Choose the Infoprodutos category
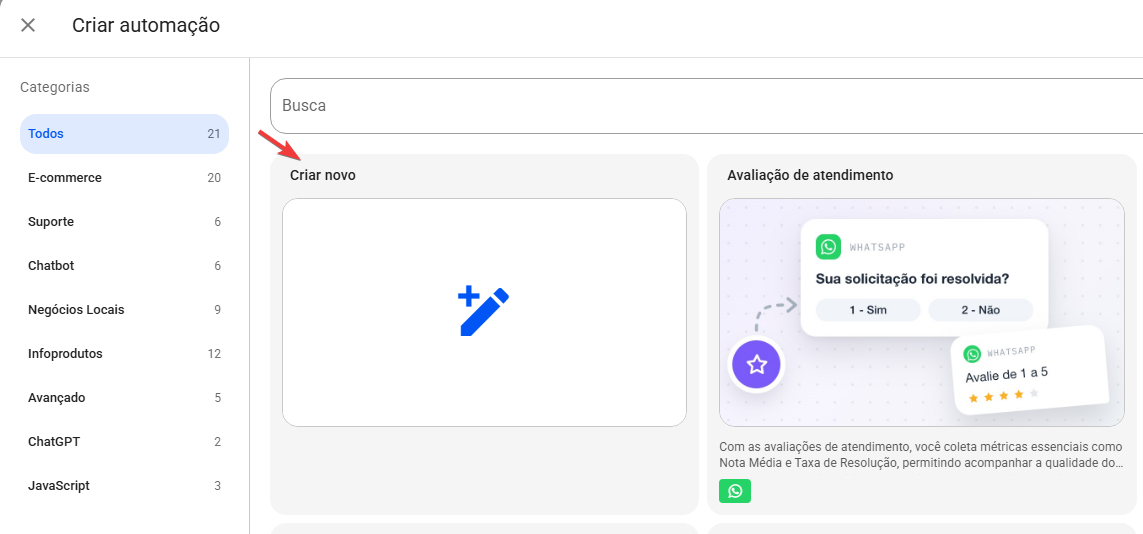Image resolution: width=1143 pixels, height=534 pixels. (124, 354)
